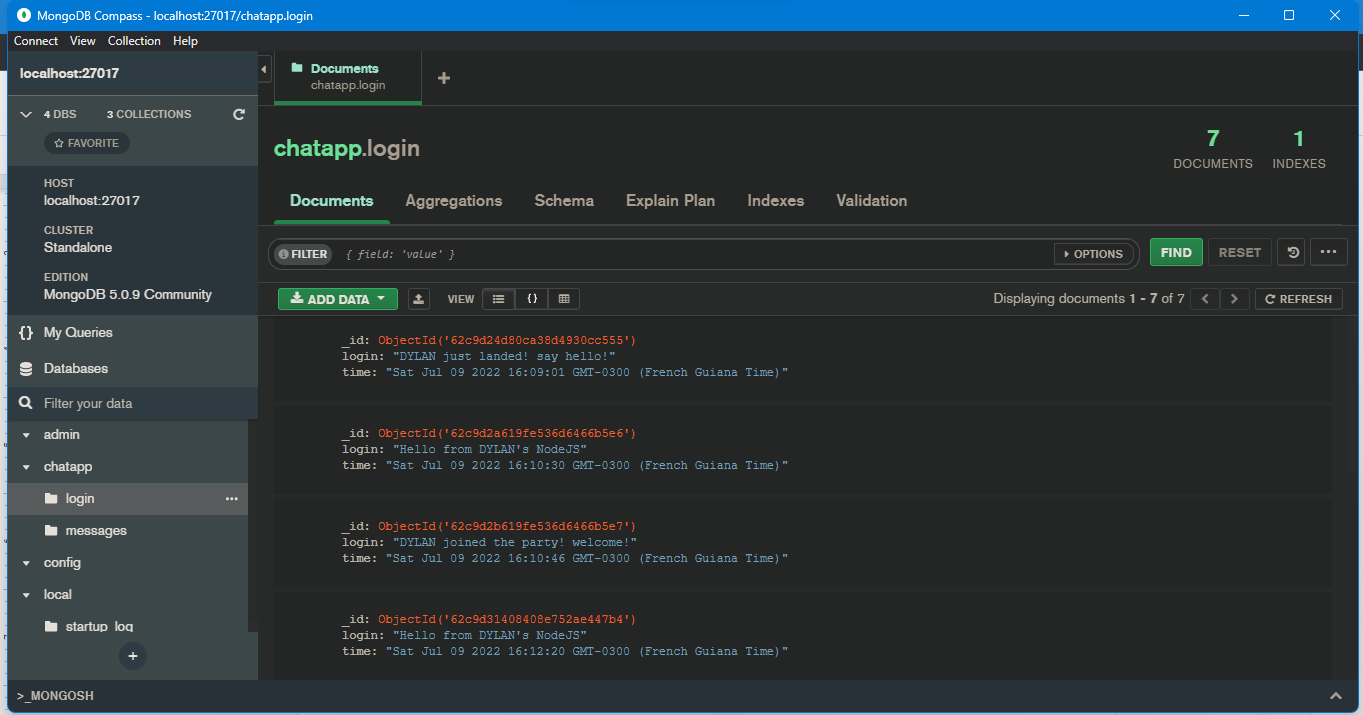Click the FILTER info label

click(x=303, y=254)
